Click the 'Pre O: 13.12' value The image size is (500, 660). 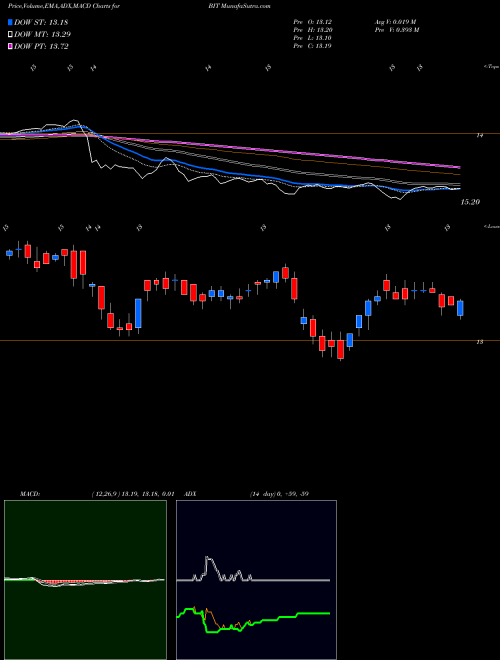(x=312, y=22)
